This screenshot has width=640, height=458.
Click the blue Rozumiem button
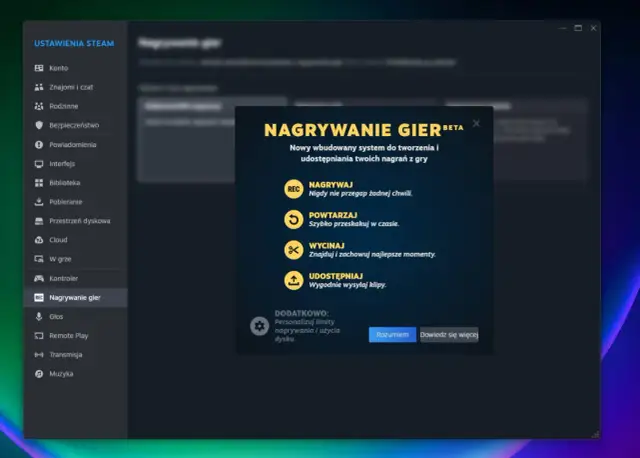pyautogui.click(x=392, y=335)
